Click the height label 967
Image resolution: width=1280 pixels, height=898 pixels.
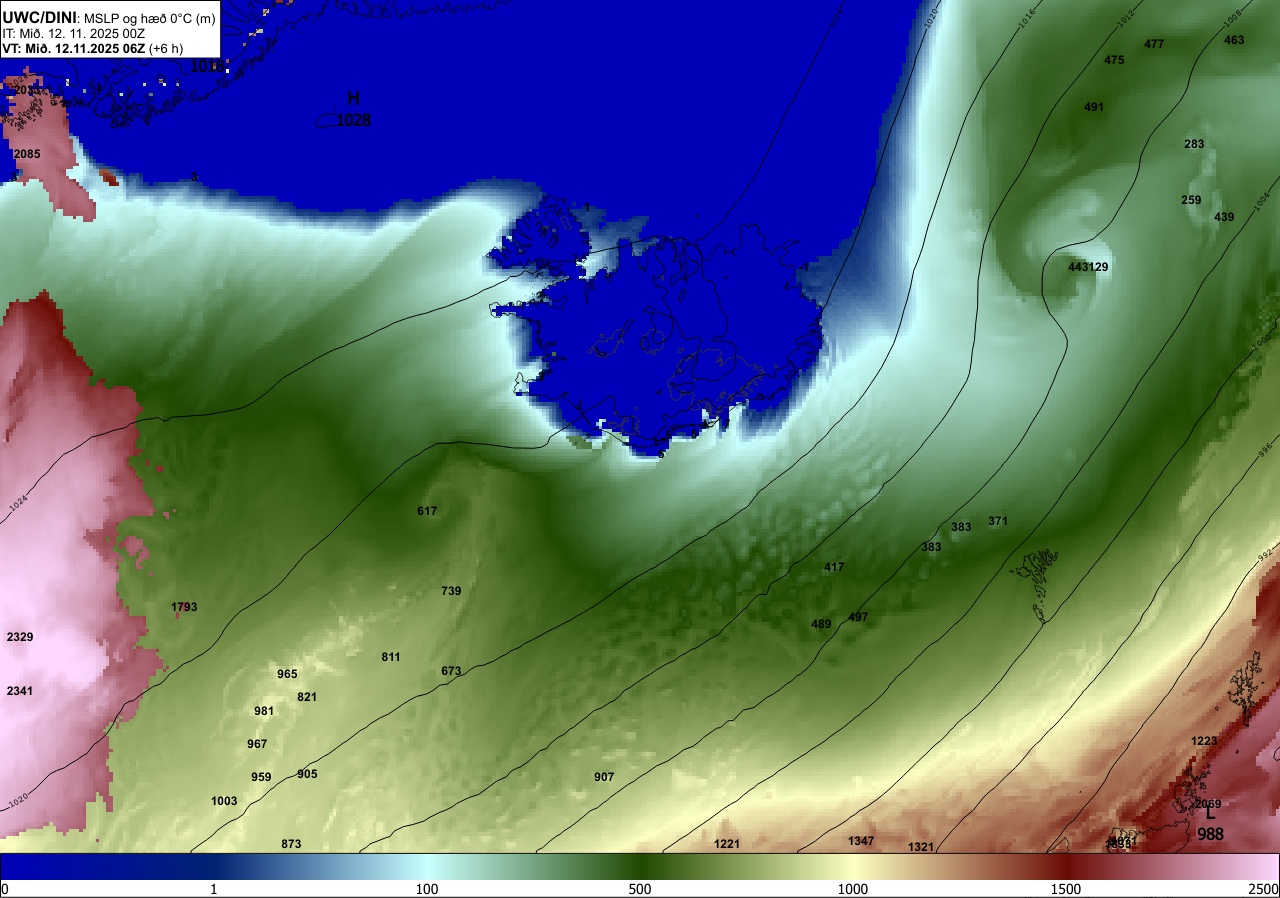click(x=257, y=744)
